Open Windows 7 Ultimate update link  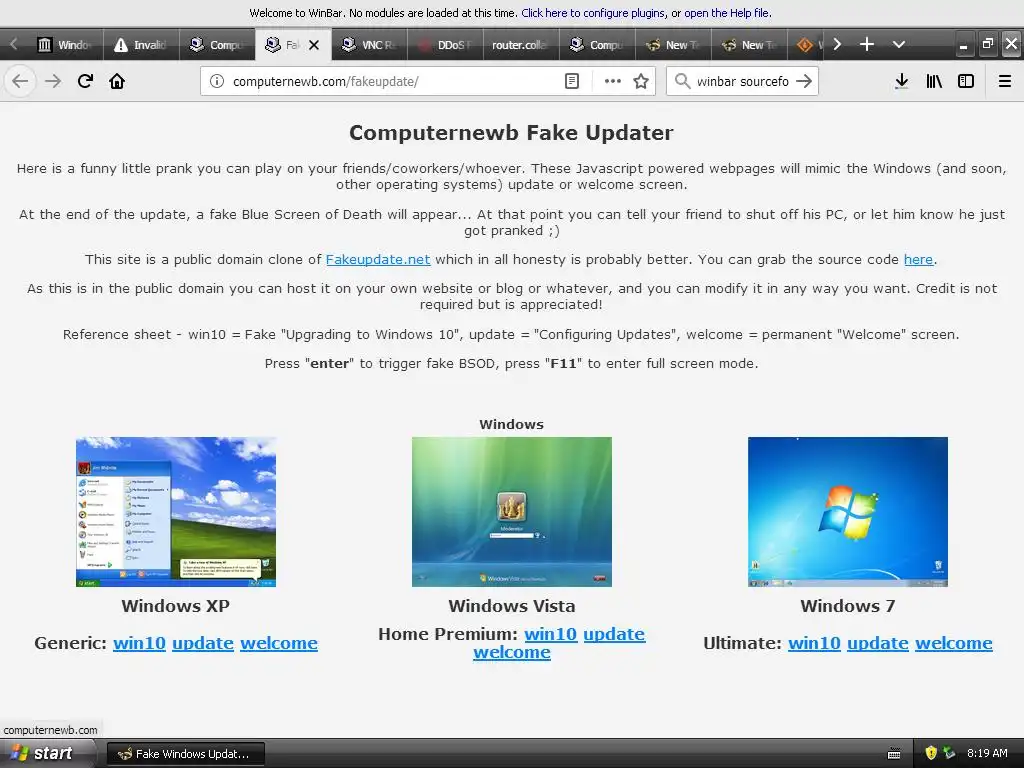pos(878,643)
